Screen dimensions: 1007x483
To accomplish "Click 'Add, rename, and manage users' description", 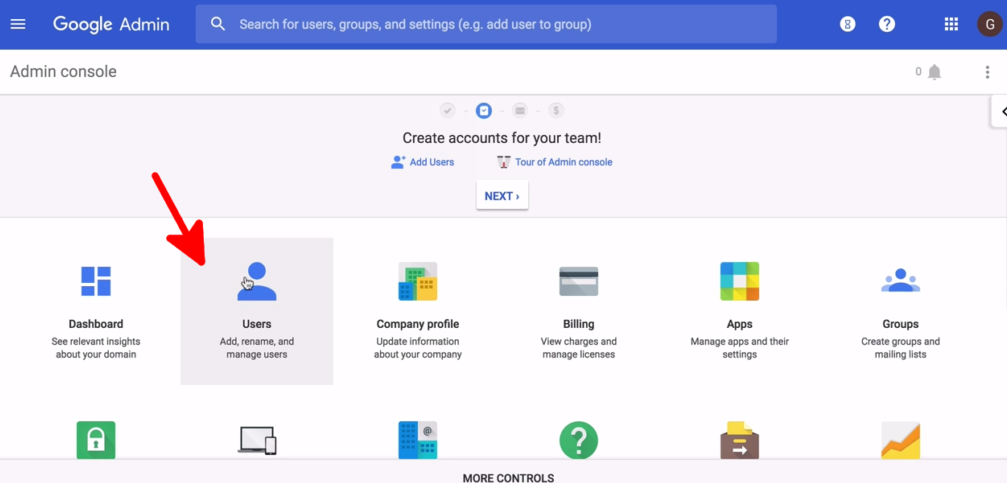I will (257, 347).
